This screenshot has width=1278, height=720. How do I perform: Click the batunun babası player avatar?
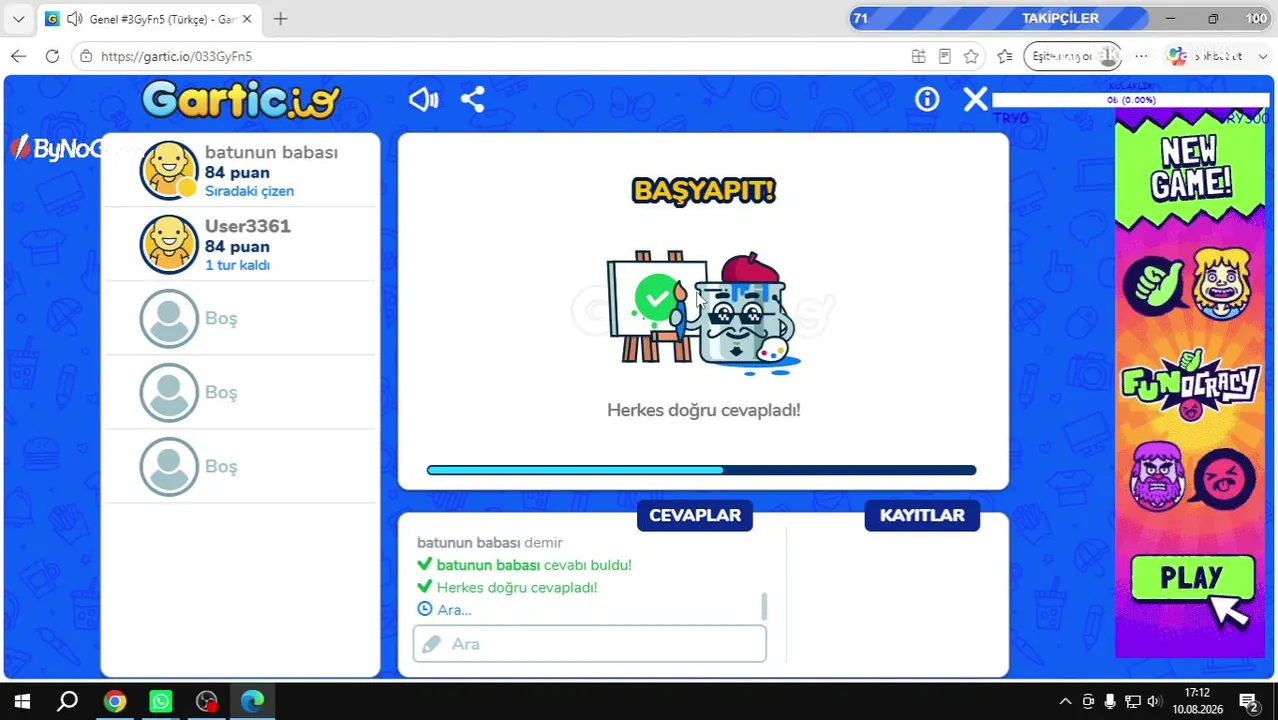pyautogui.click(x=169, y=170)
